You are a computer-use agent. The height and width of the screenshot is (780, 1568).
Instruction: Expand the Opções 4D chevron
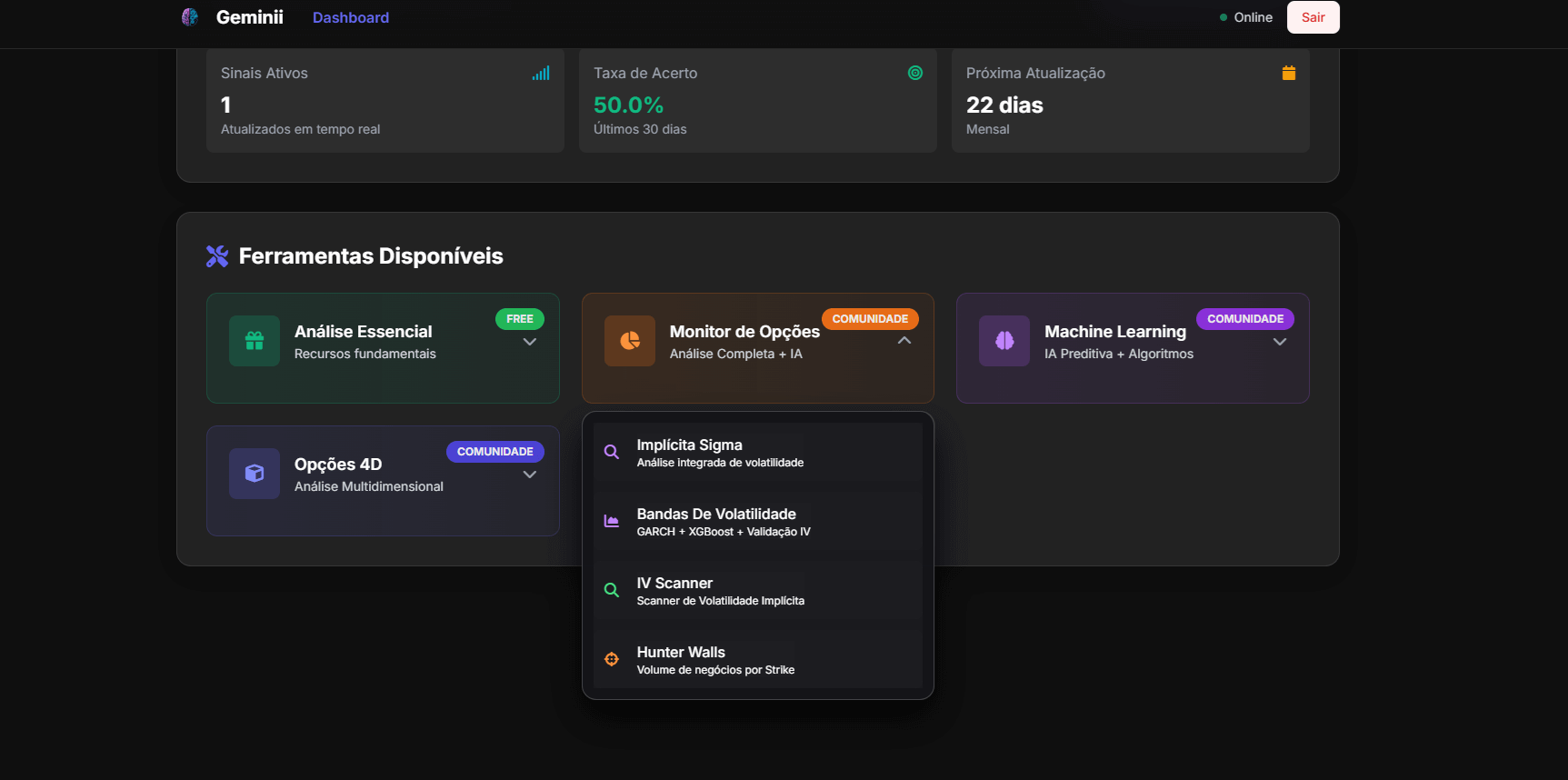(530, 475)
